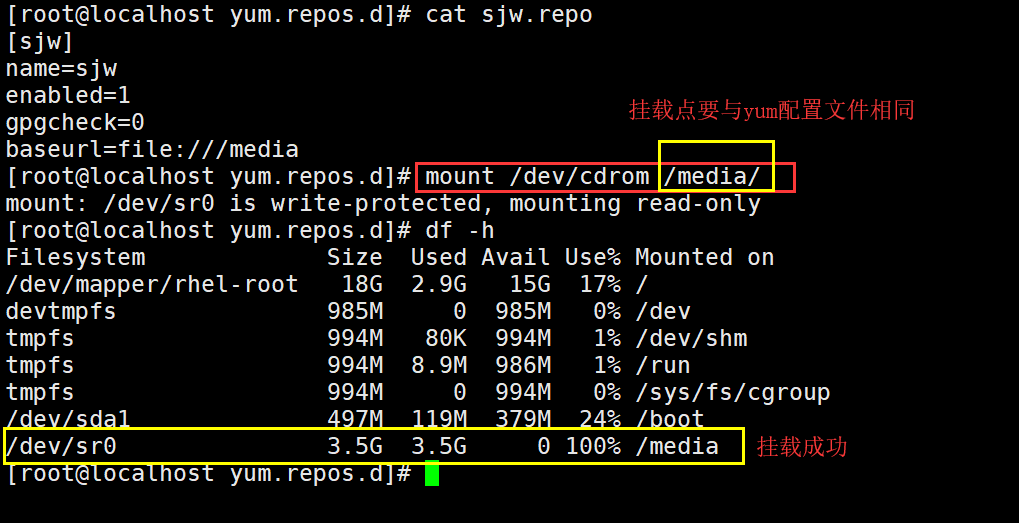Click the "24%" usage value
The height and width of the screenshot is (523, 1019).
pyautogui.click(x=600, y=420)
